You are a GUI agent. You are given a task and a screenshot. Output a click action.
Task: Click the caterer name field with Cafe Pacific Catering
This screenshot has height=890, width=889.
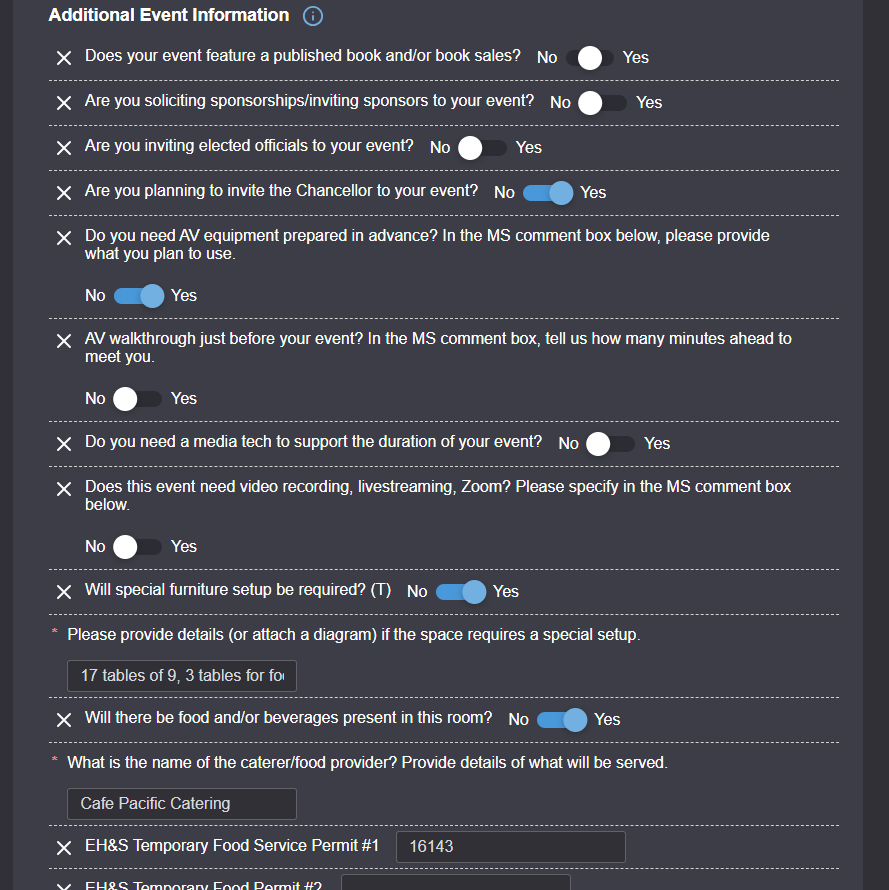point(182,804)
